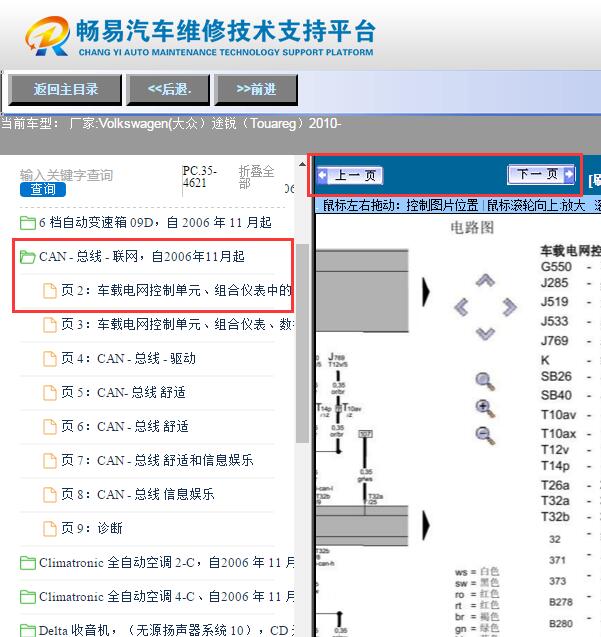Click the 电路图 title text
The width and height of the screenshot is (601, 637).
[472, 228]
